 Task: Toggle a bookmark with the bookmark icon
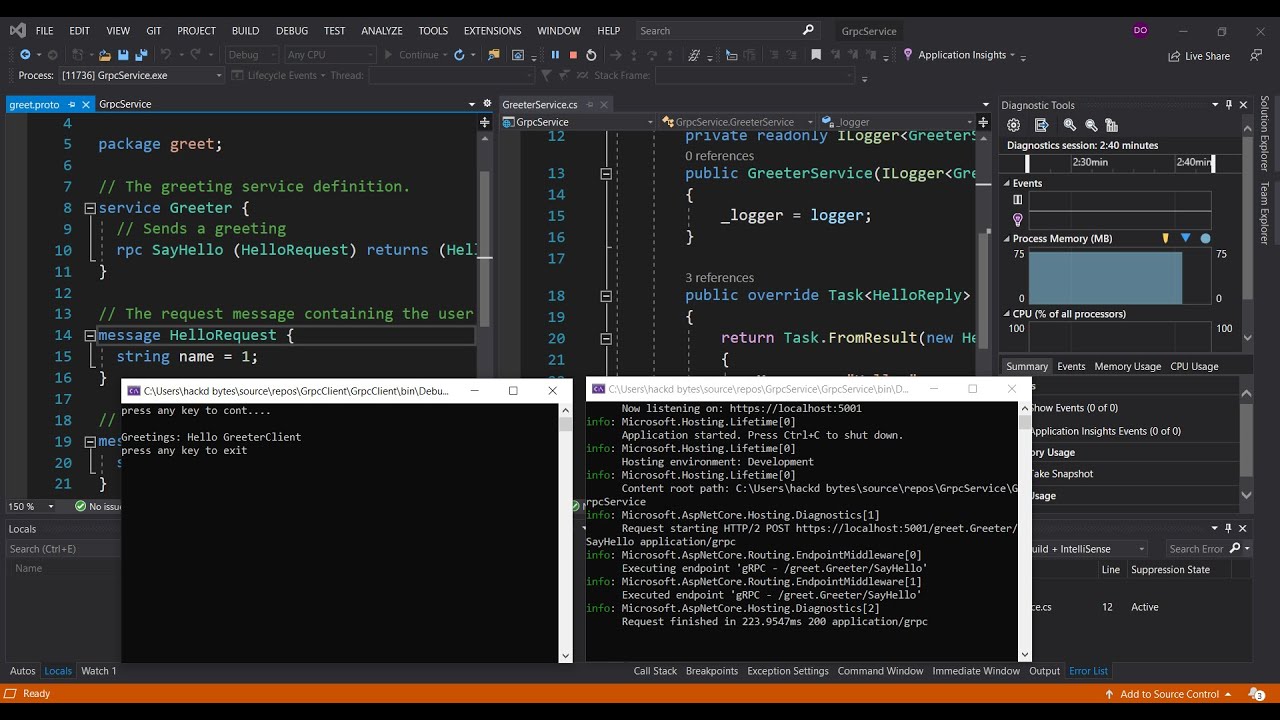[x=816, y=55]
